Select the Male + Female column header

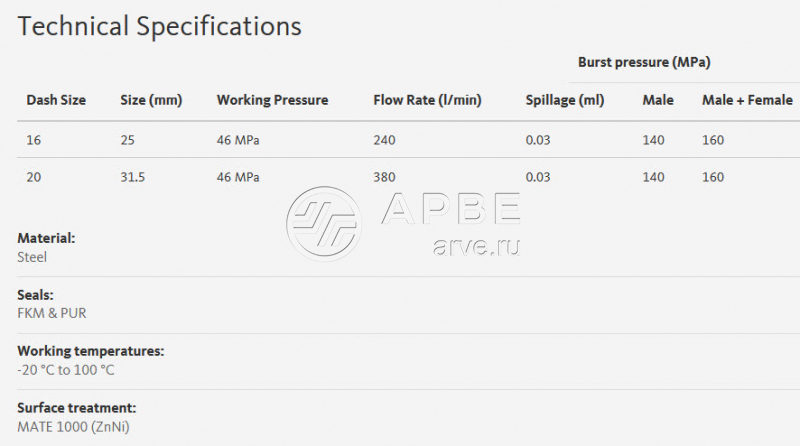(747, 100)
